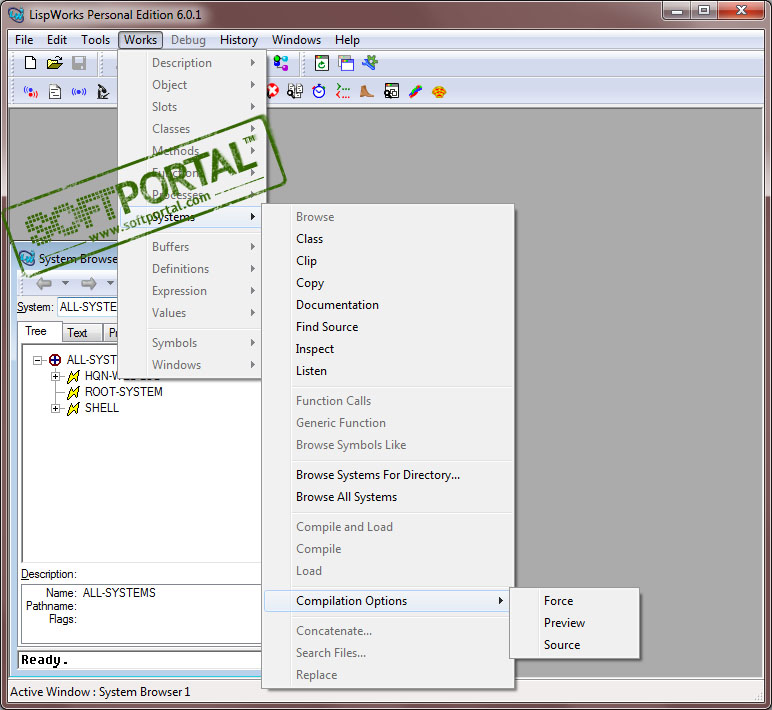Choose Find Source menu item

(388, 327)
